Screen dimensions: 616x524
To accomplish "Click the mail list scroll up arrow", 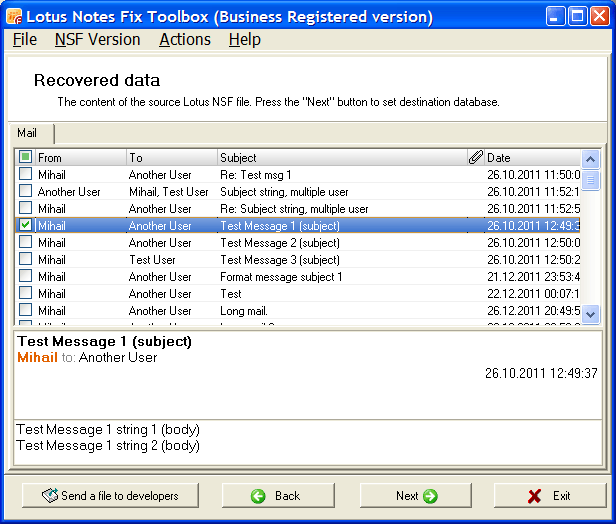I will pos(590,159).
